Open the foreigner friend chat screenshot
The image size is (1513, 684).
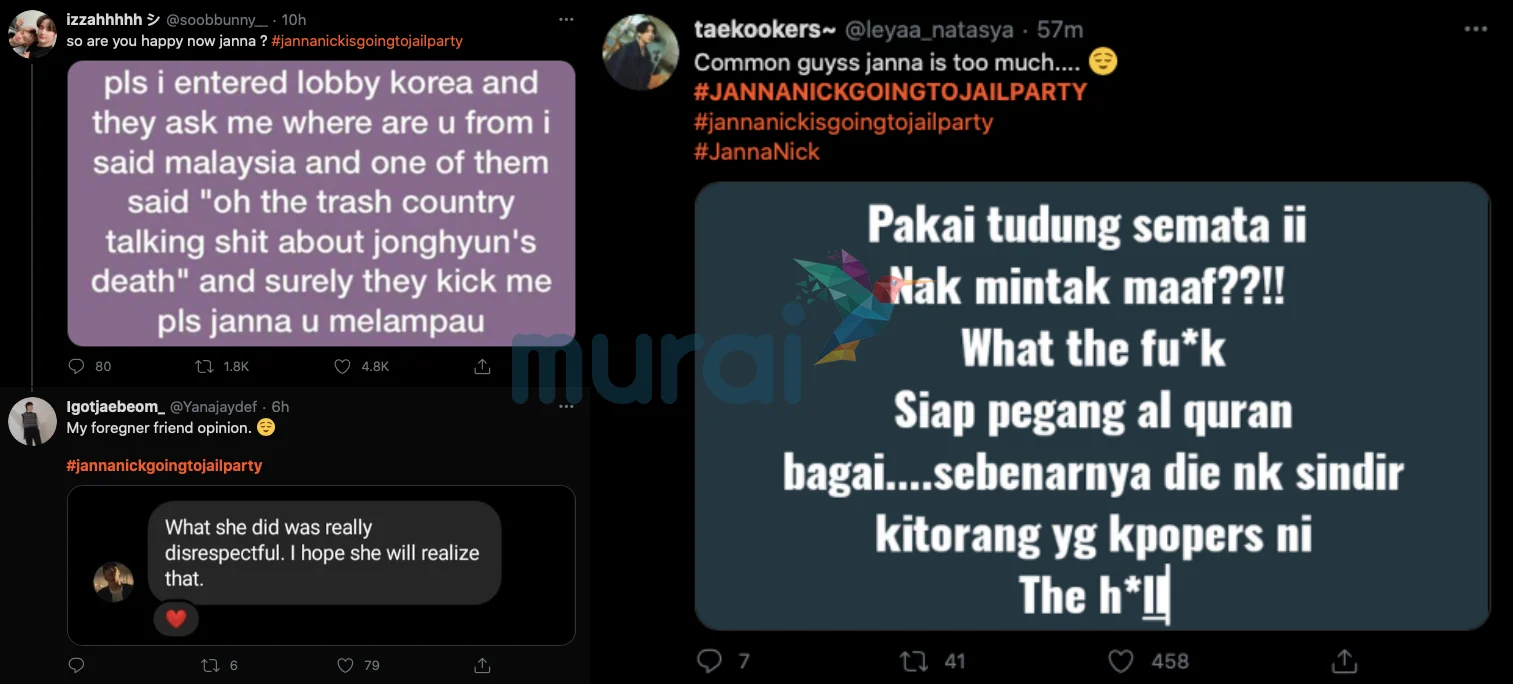tap(321, 565)
